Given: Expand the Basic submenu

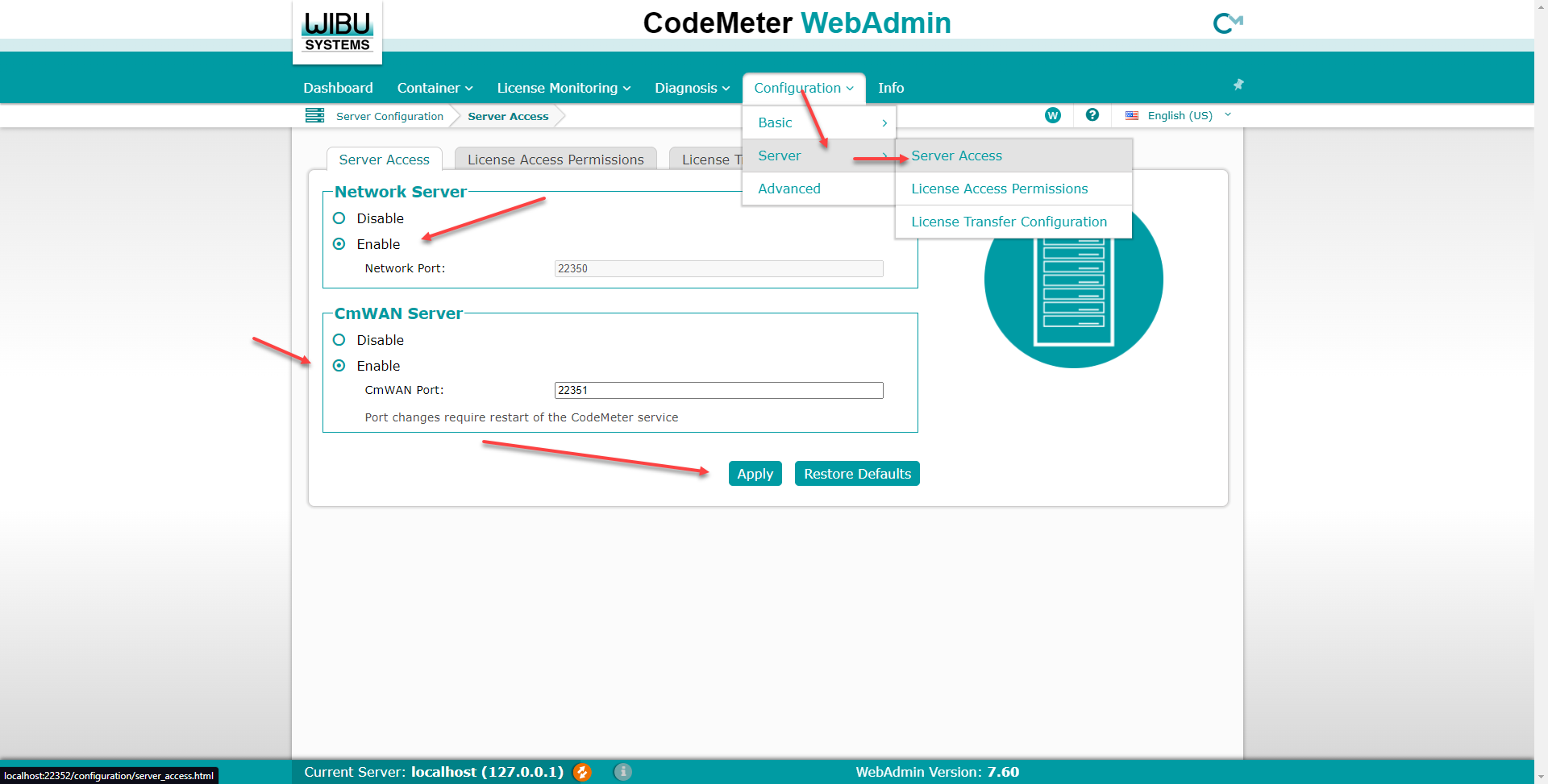Looking at the screenshot, I should tap(819, 122).
